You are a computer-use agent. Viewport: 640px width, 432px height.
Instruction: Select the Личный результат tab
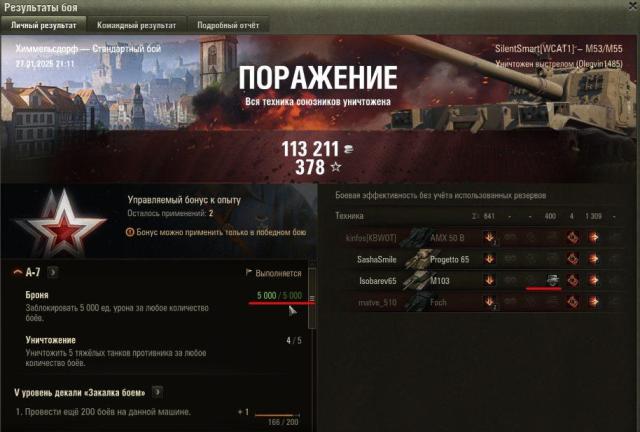43,25
